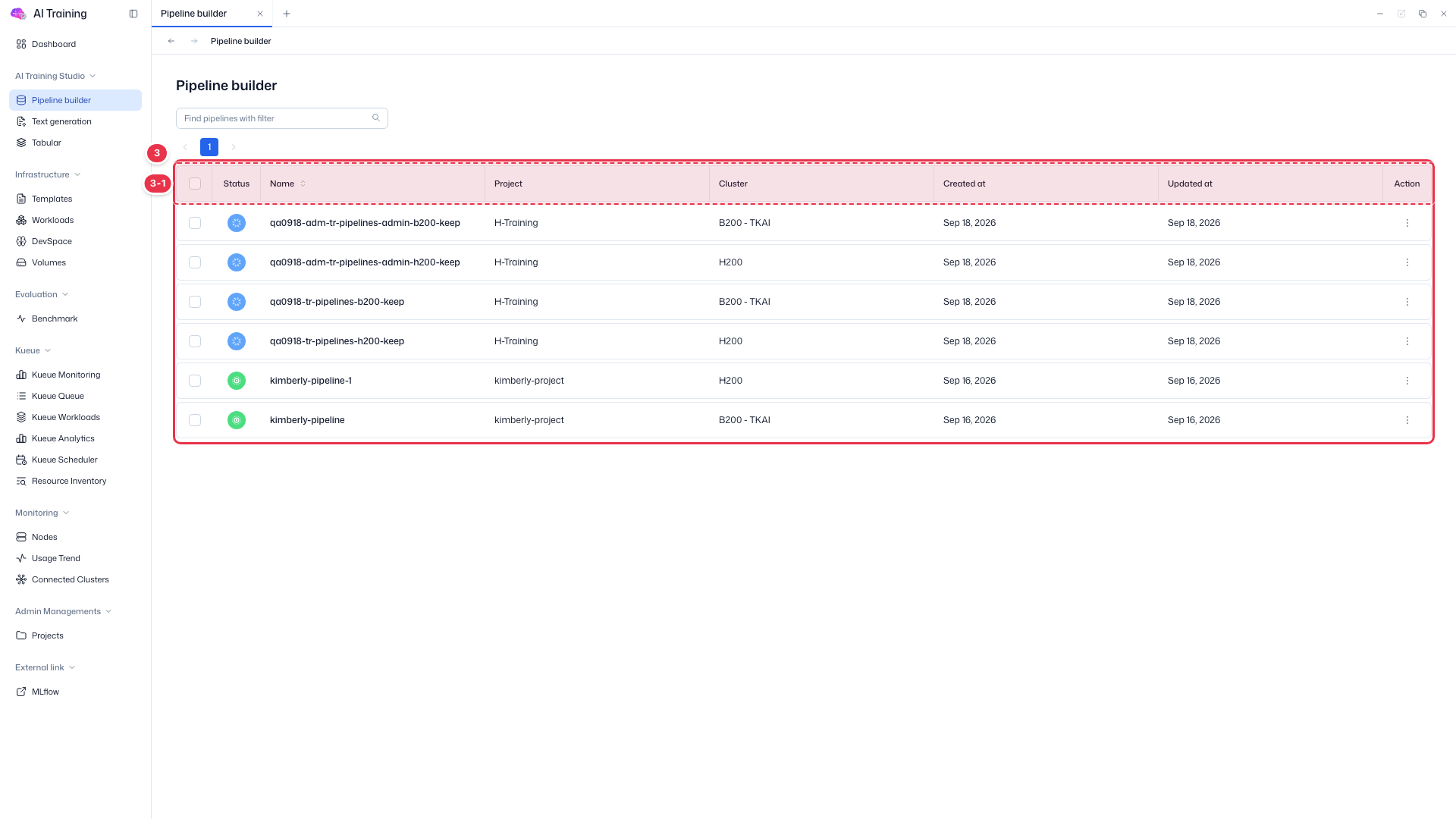Collapse the AI Training Studio section
The width and height of the screenshot is (1456, 819).
coord(55,76)
